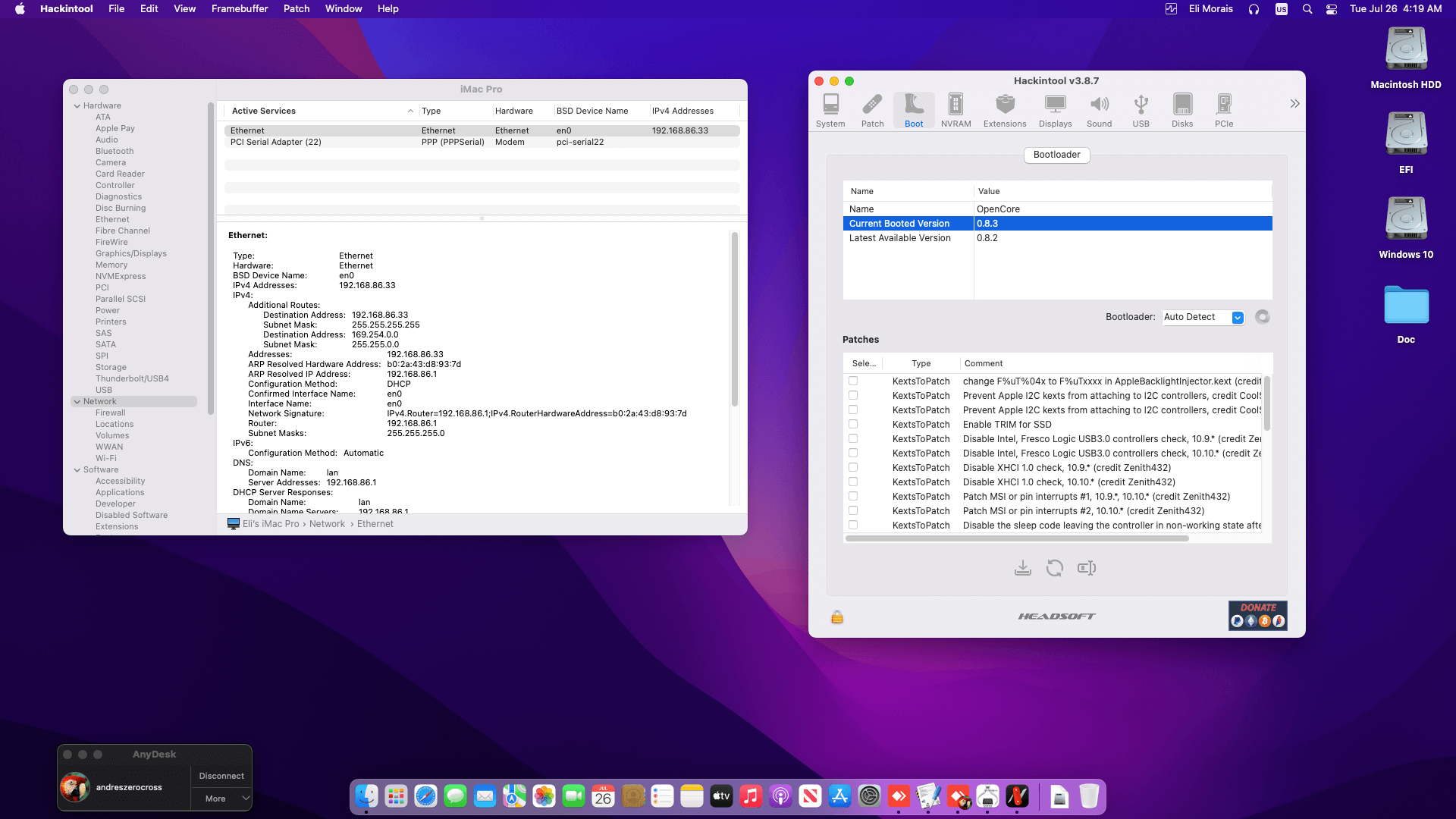The width and height of the screenshot is (1456, 819).
Task: Enable the TRIM for SSD patch
Action: [854, 424]
